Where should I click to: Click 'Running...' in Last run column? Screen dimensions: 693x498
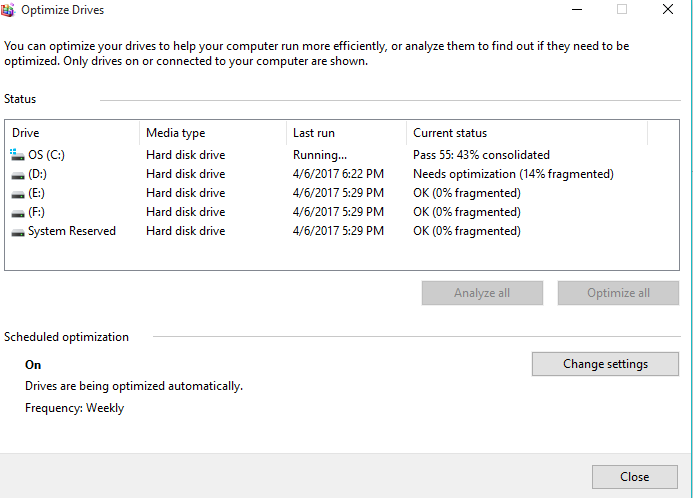tap(320, 155)
